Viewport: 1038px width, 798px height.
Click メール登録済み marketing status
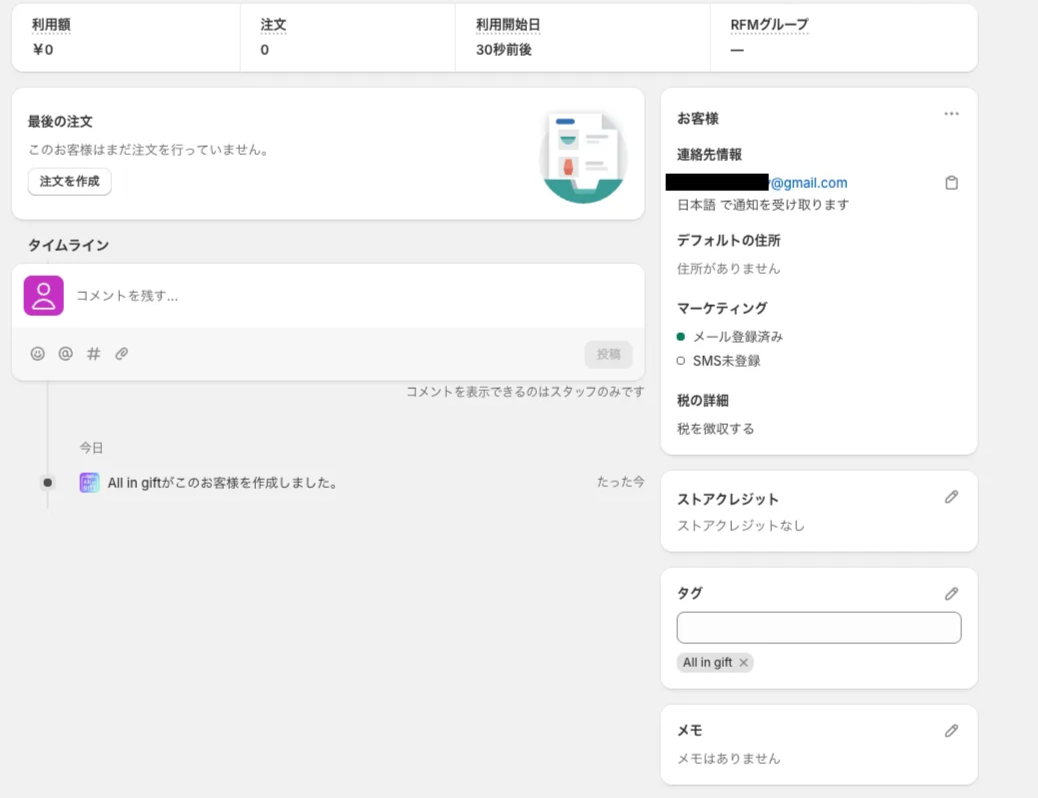737,336
